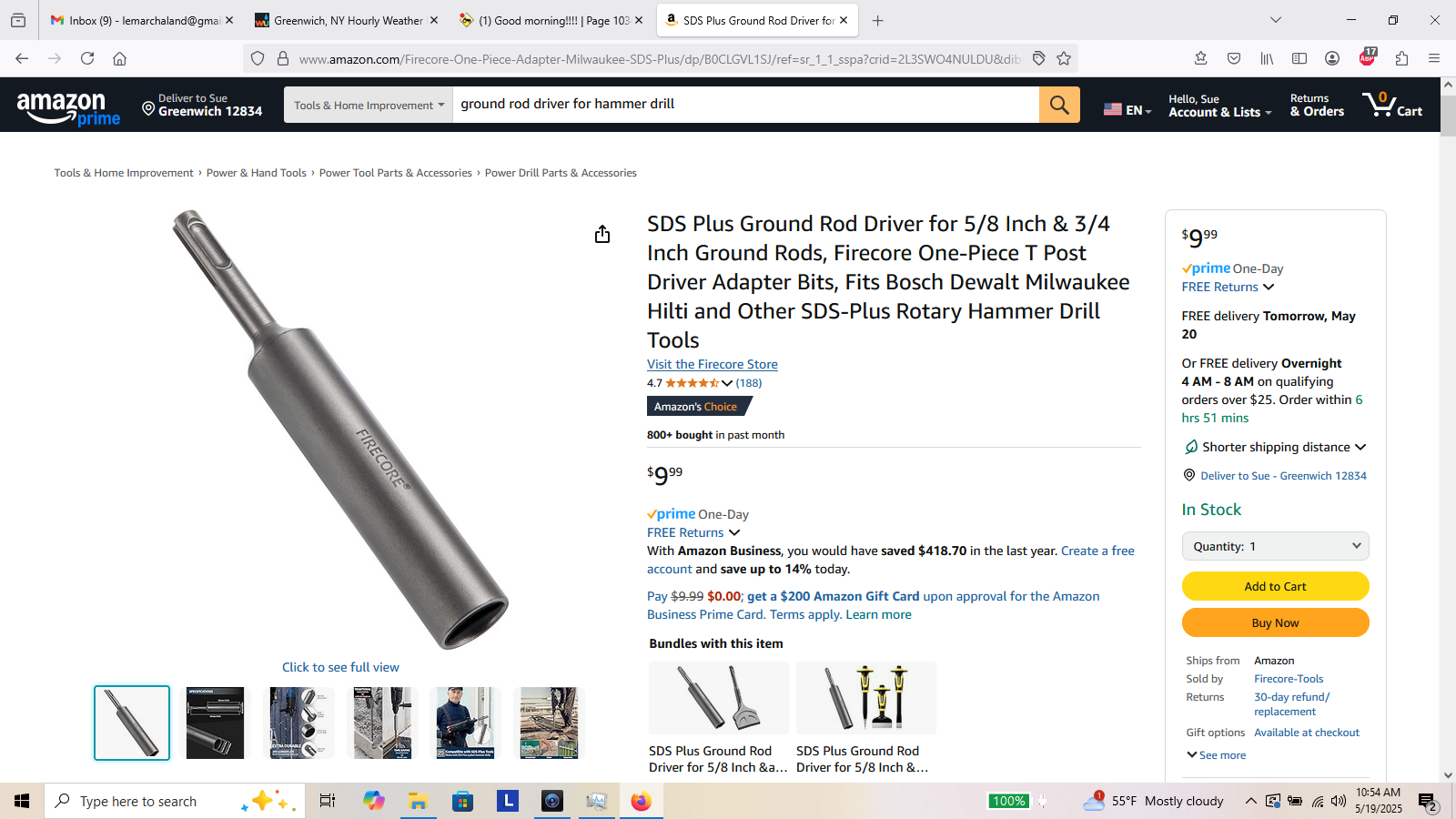The width and height of the screenshot is (1456, 819).
Task: Bookmark this page with the star icon
Action: (1064, 58)
